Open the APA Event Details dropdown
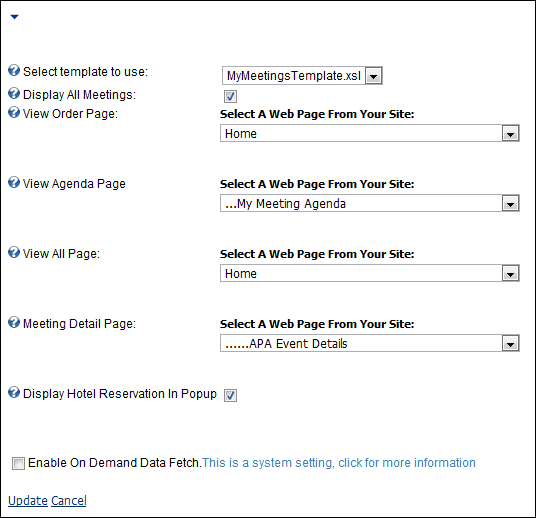536x518 pixels. [370, 343]
